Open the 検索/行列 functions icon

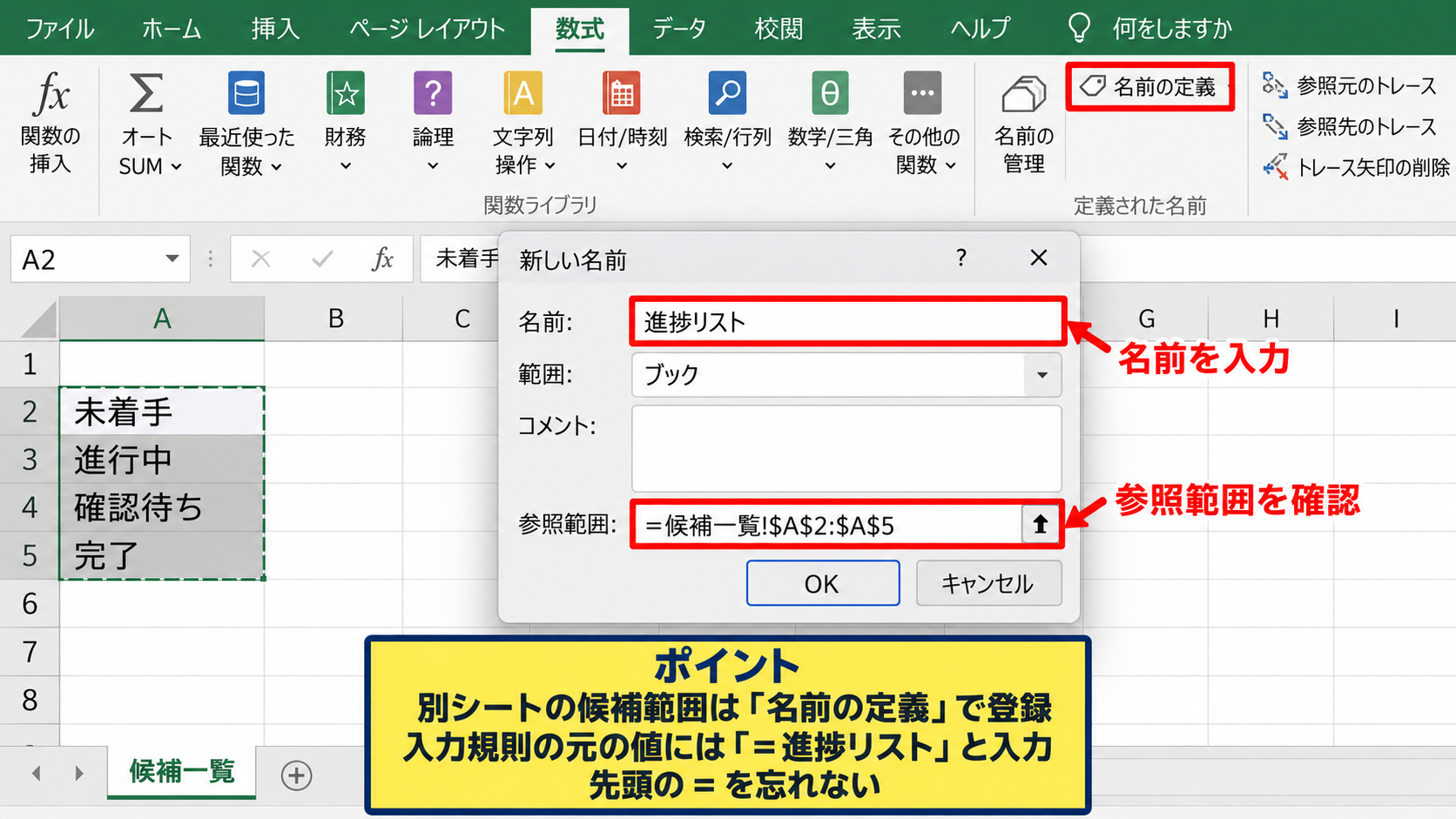coord(727,93)
